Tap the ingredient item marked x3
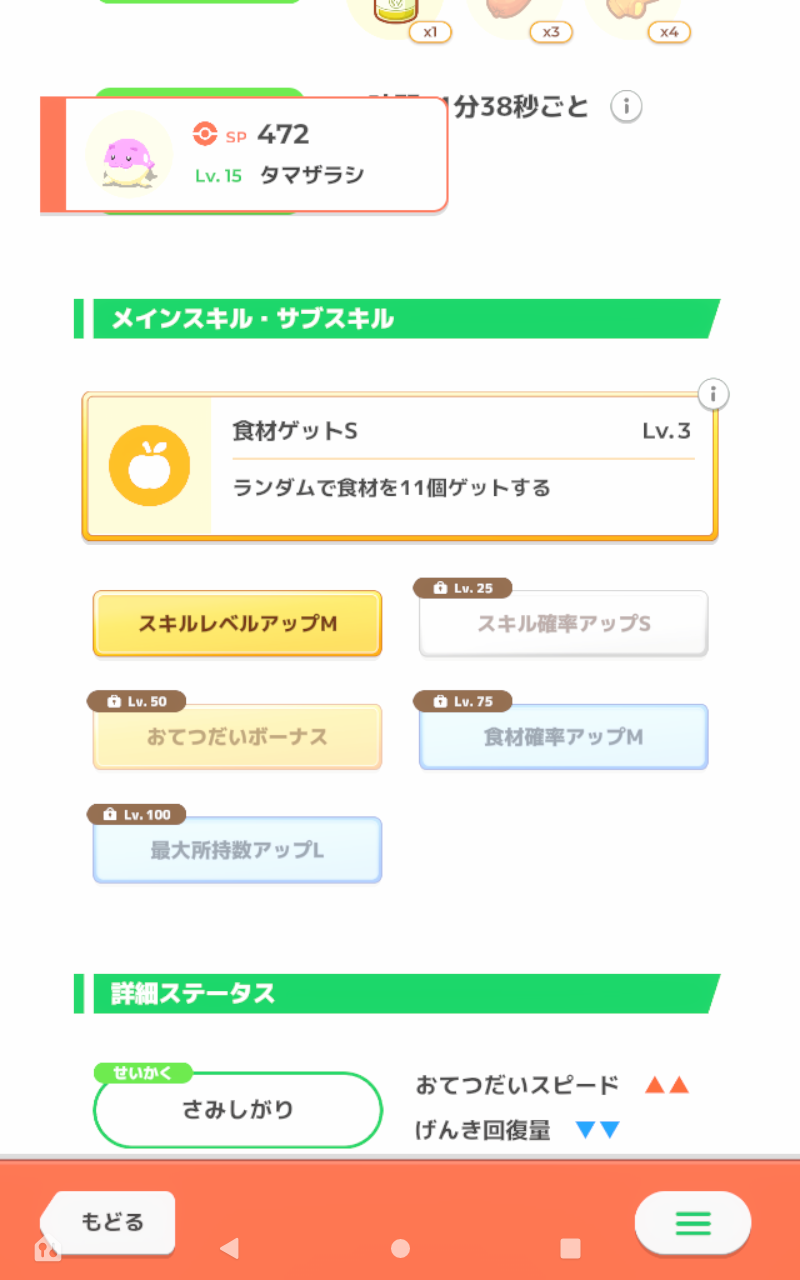Screen dimensions: 800x1280 (515, 12)
